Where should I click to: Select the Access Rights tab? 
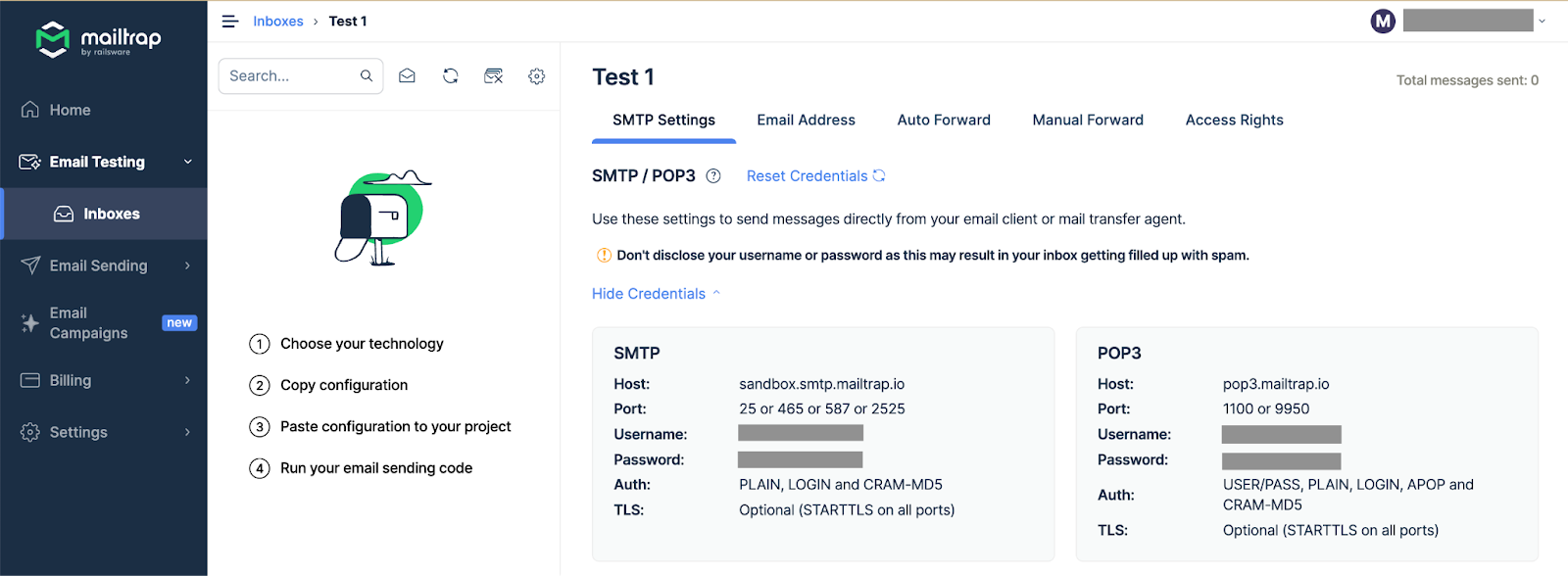click(1234, 120)
